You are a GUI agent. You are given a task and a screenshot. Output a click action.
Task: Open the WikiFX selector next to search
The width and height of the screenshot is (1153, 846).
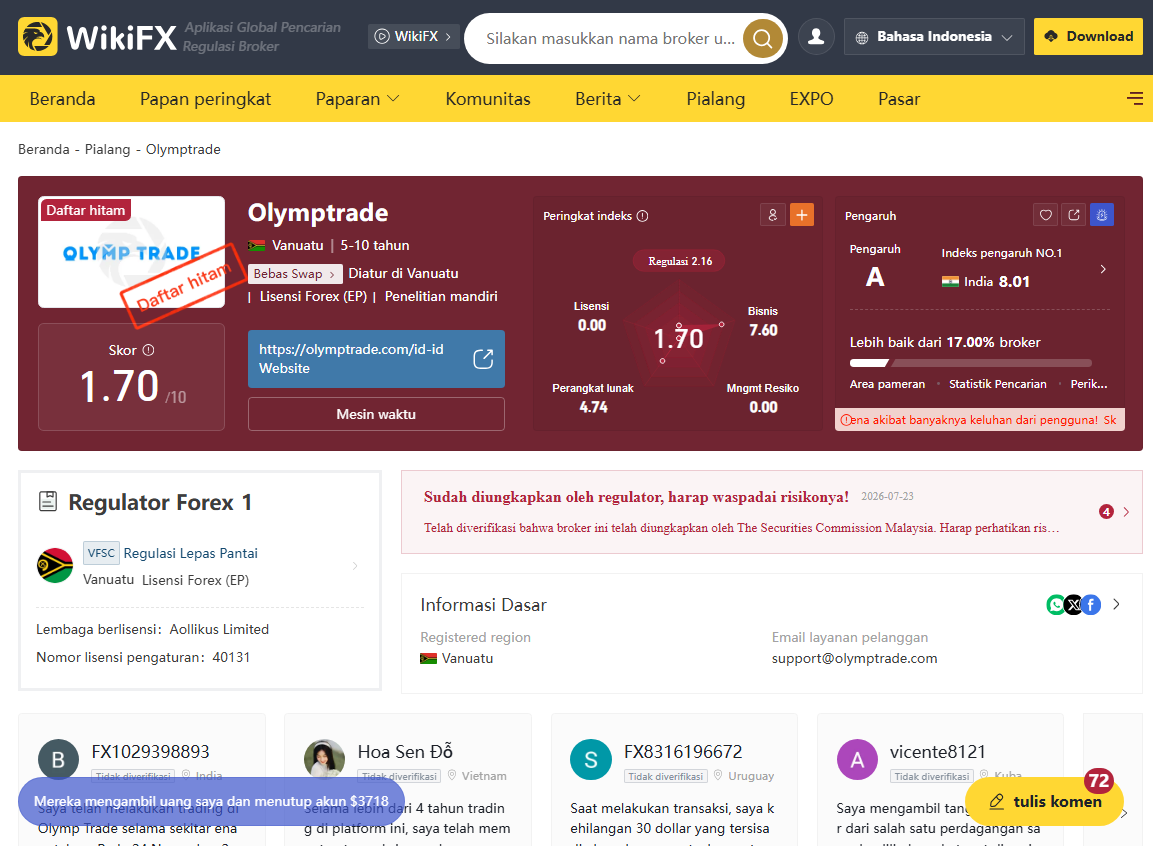click(x=413, y=36)
